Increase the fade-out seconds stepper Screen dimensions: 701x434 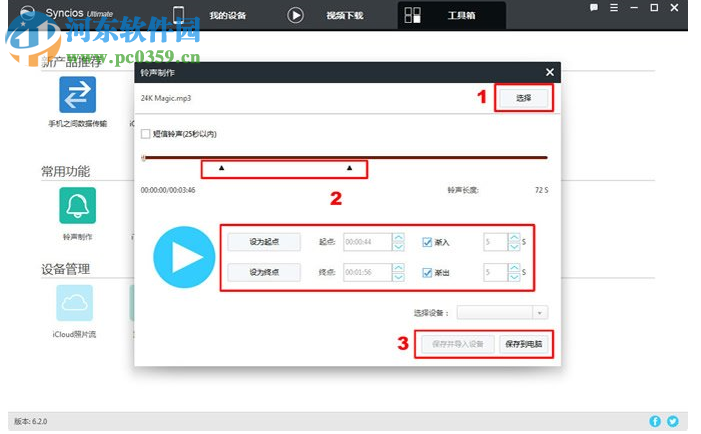(514, 268)
